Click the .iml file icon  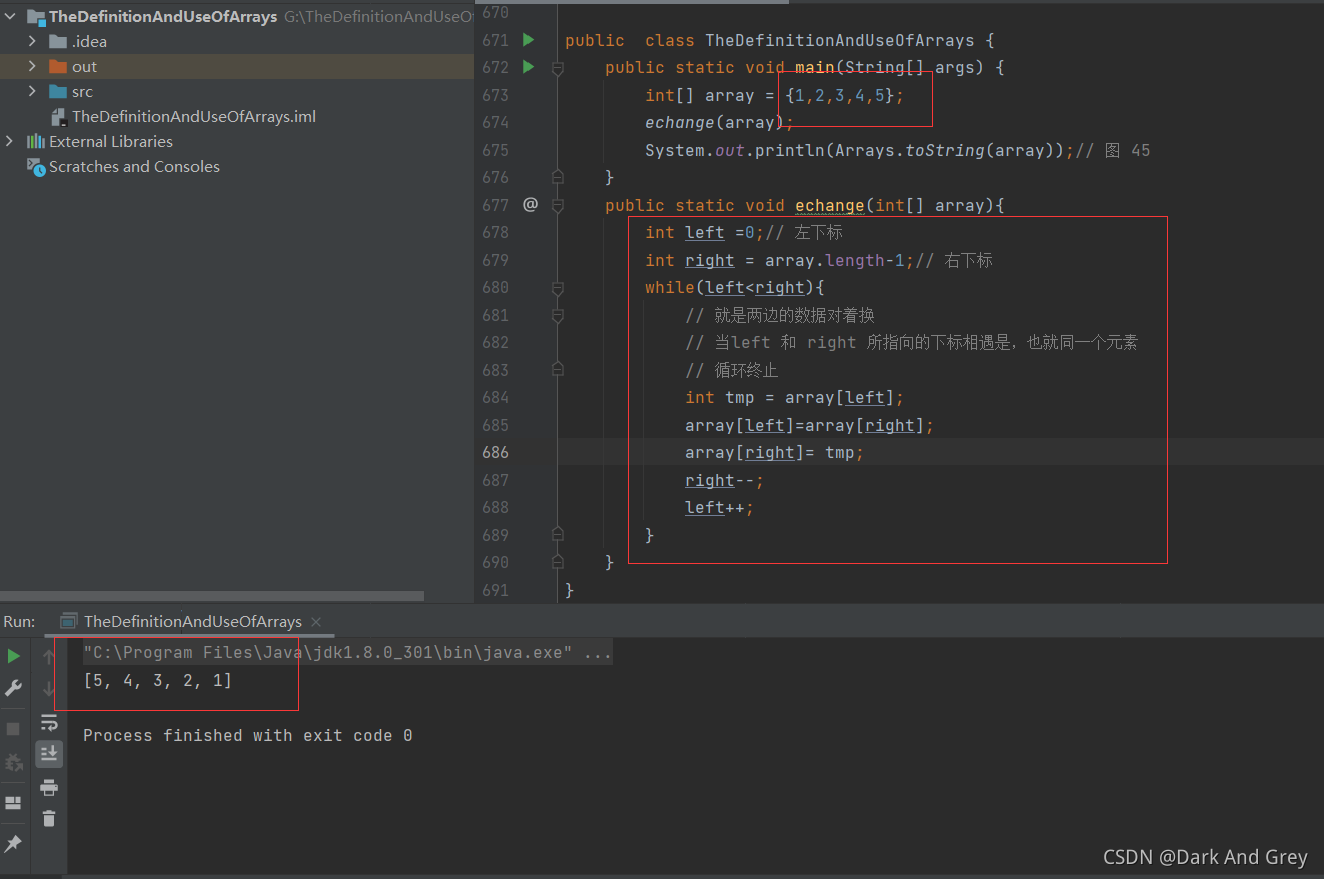pyautogui.click(x=58, y=117)
